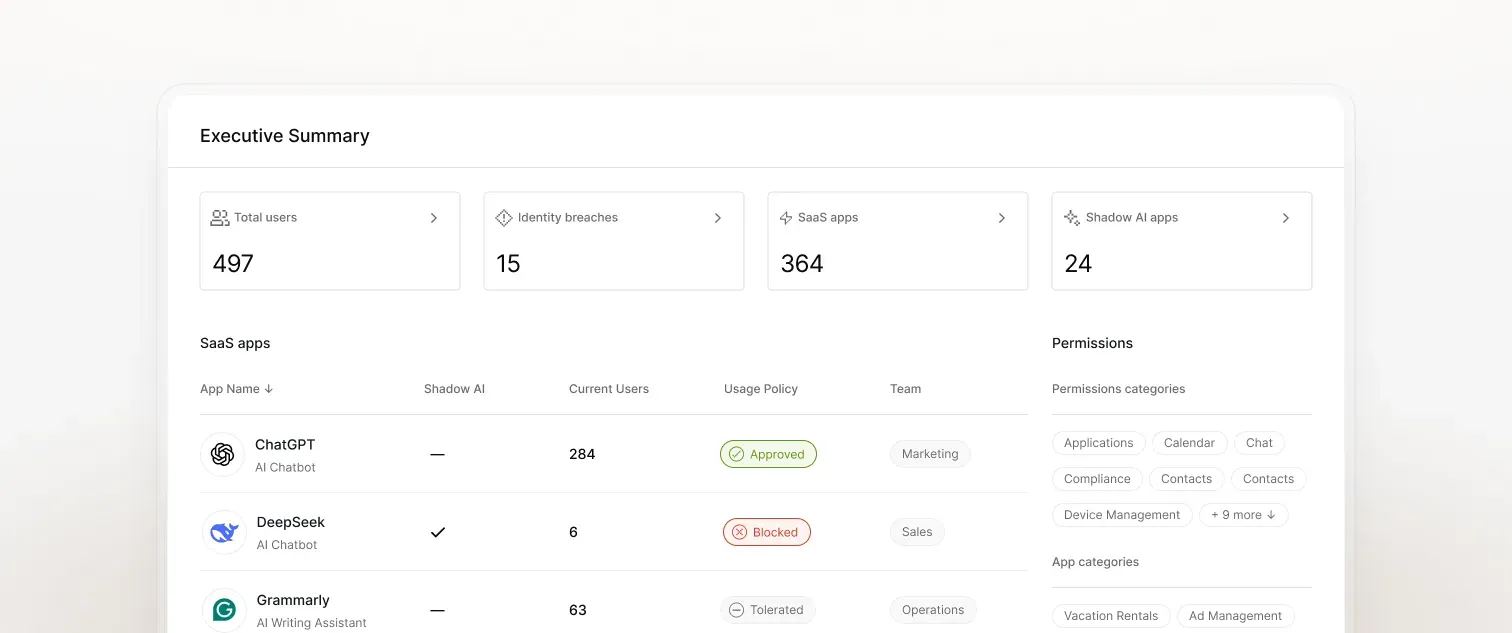Open Total users card chevron arrow
1512x633 pixels.
tap(434, 218)
